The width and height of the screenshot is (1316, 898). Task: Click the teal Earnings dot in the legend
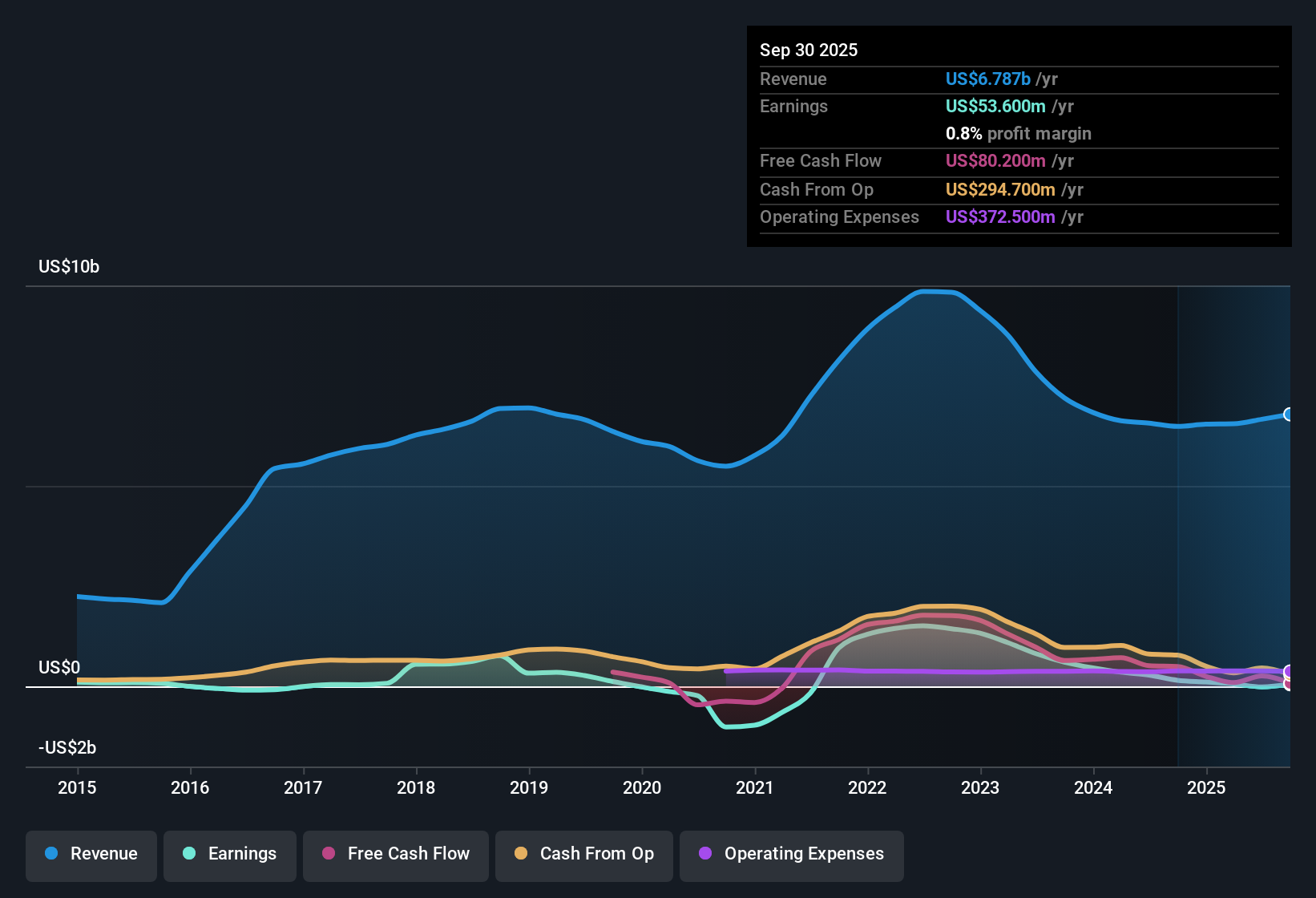(x=188, y=854)
